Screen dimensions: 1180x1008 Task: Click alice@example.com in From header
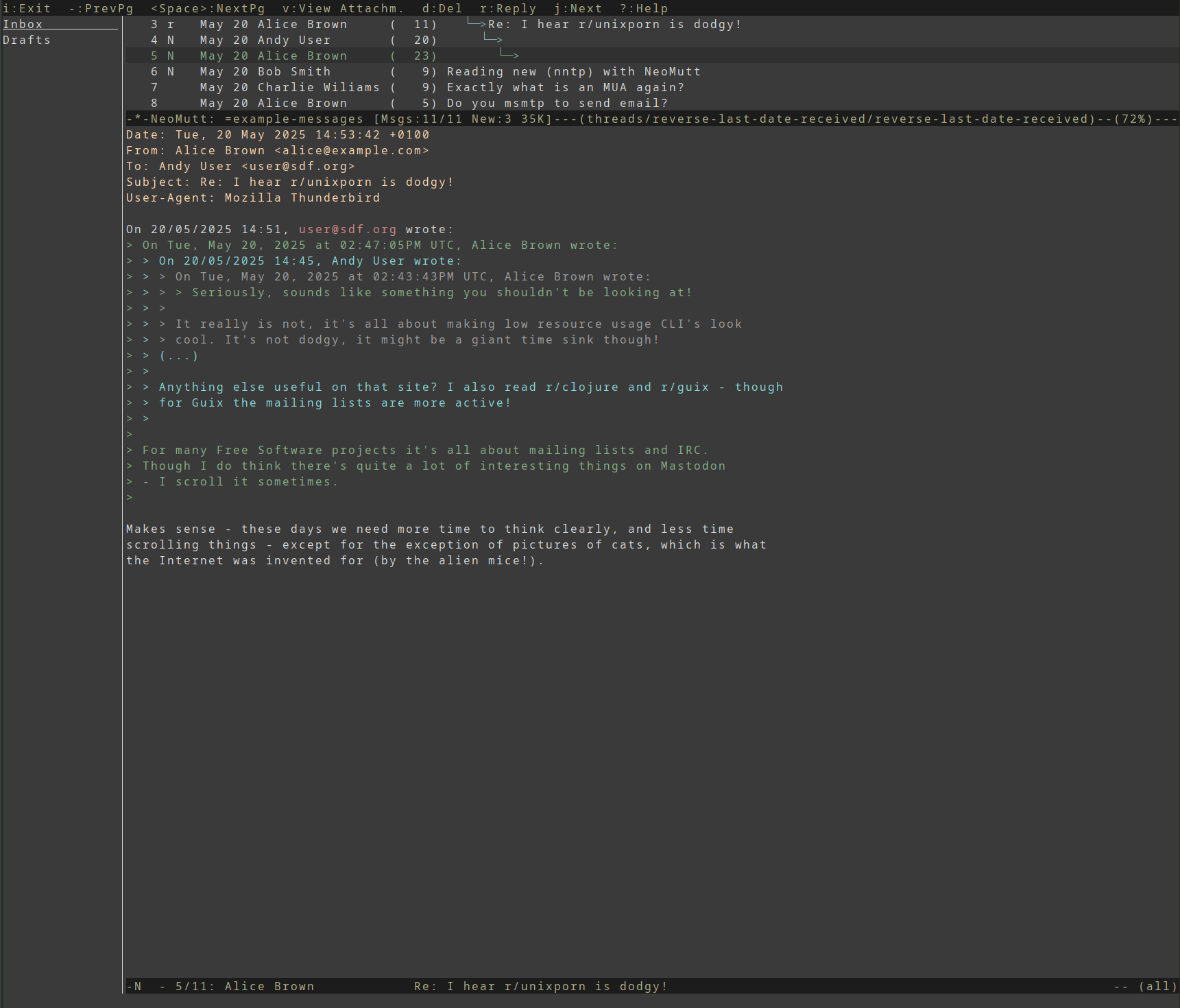click(351, 150)
